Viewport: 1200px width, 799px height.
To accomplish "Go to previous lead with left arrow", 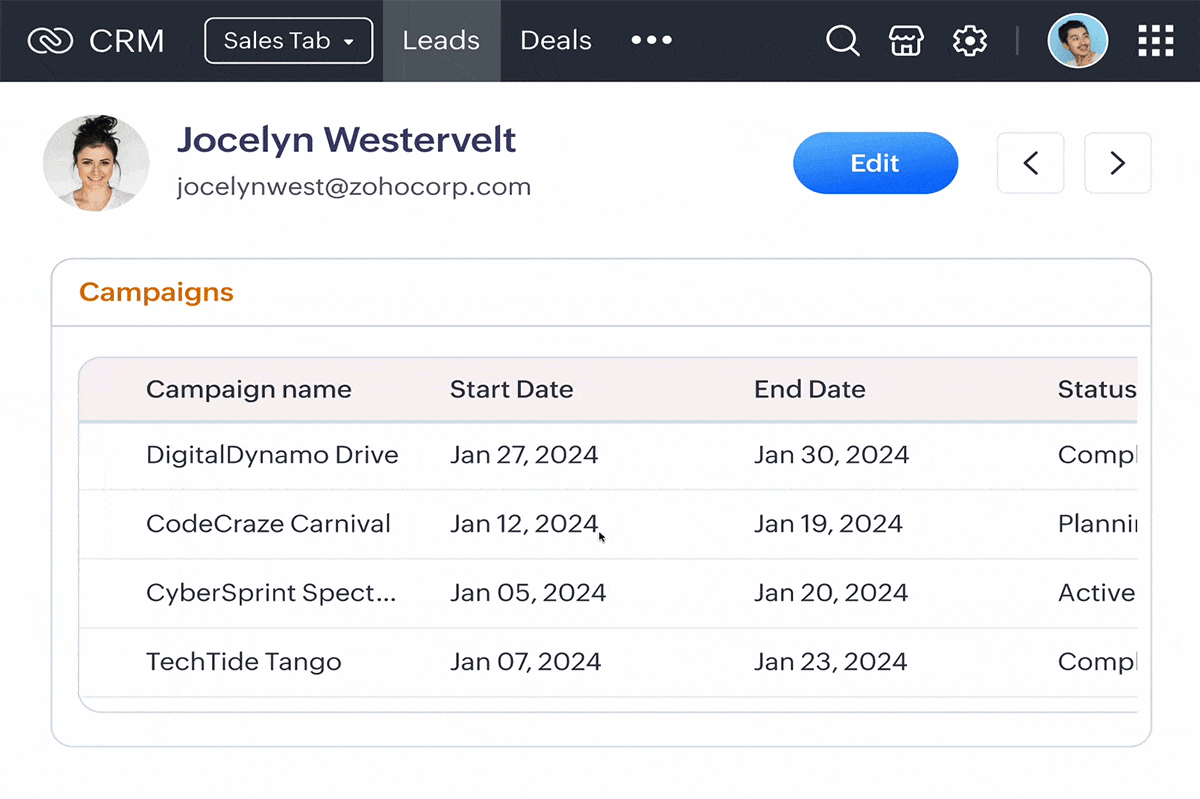I will tap(1030, 163).
